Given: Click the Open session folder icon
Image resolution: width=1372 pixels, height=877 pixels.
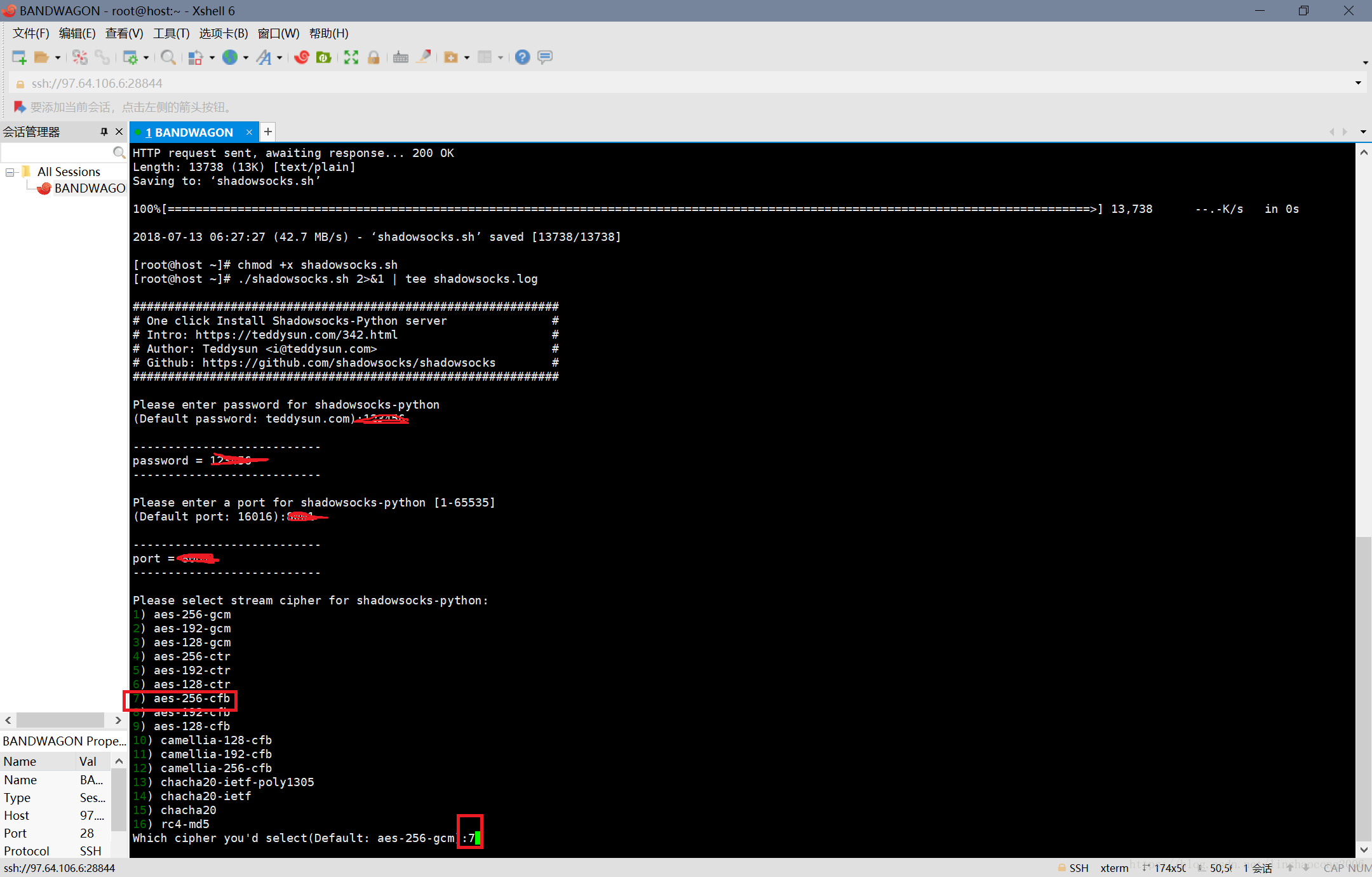Looking at the screenshot, I should 41,57.
